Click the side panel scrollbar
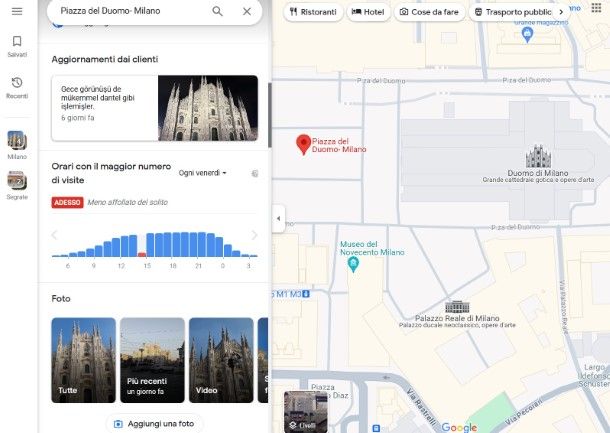The width and height of the screenshot is (610, 433). 270,115
